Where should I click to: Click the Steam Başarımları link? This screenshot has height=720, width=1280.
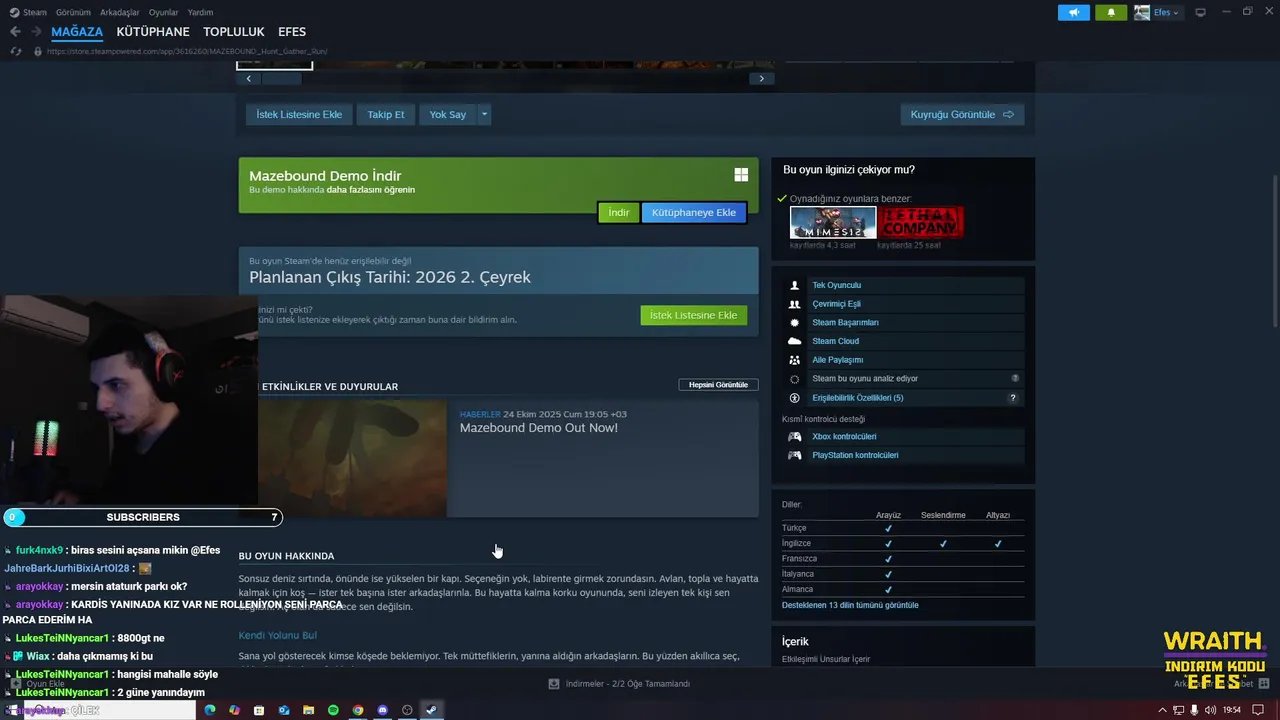pyautogui.click(x=845, y=323)
